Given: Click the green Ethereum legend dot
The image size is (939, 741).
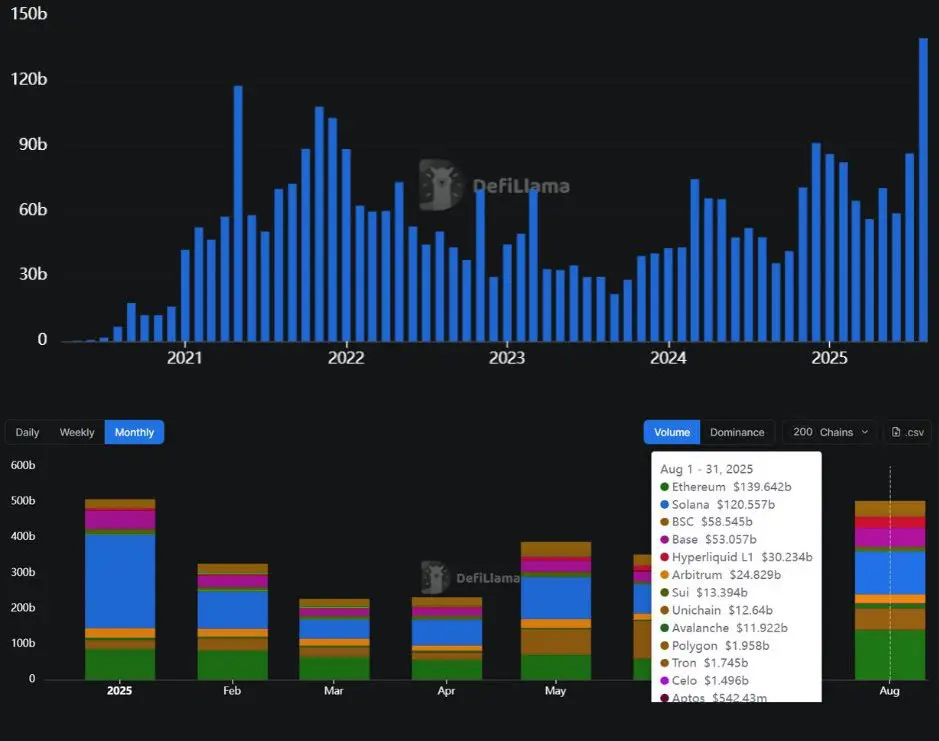Looking at the screenshot, I should point(664,487).
